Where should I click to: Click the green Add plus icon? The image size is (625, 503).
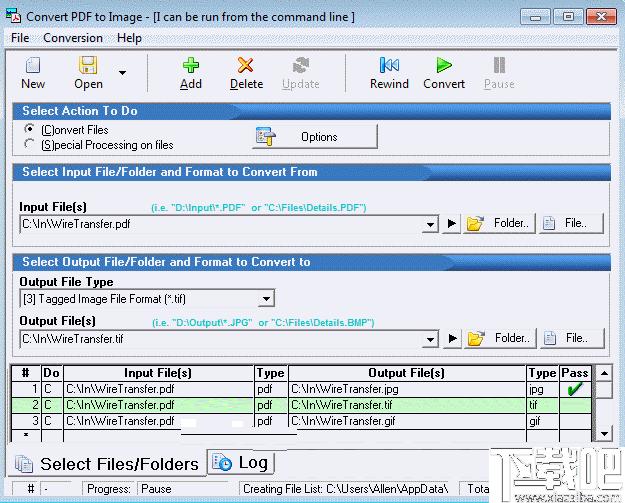point(191,65)
